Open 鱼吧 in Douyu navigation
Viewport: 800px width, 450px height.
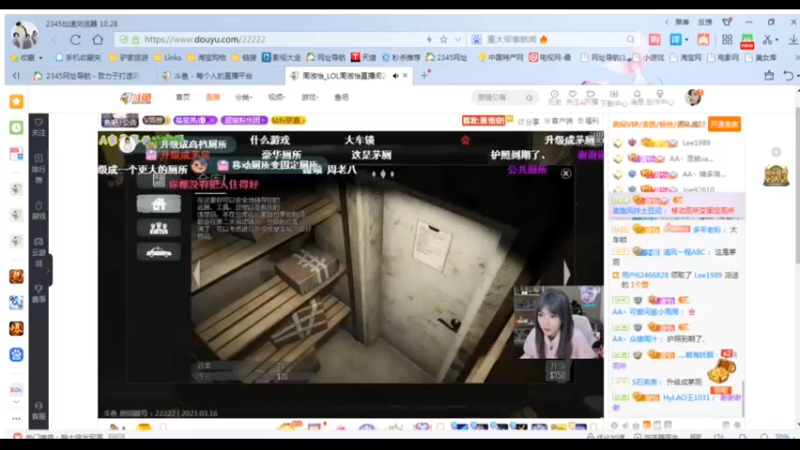(x=341, y=97)
